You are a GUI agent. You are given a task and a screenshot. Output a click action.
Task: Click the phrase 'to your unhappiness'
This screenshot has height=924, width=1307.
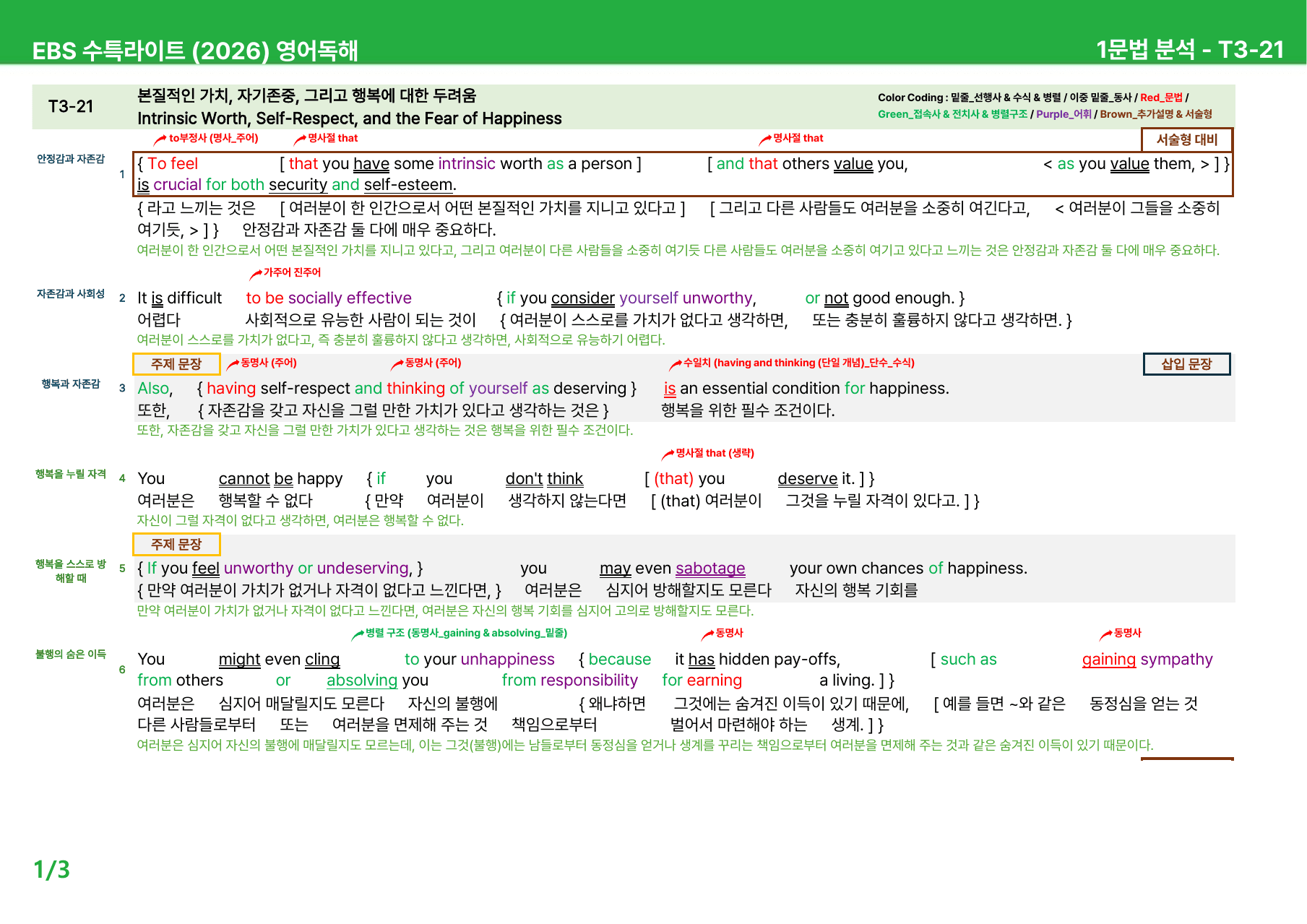coord(480,660)
